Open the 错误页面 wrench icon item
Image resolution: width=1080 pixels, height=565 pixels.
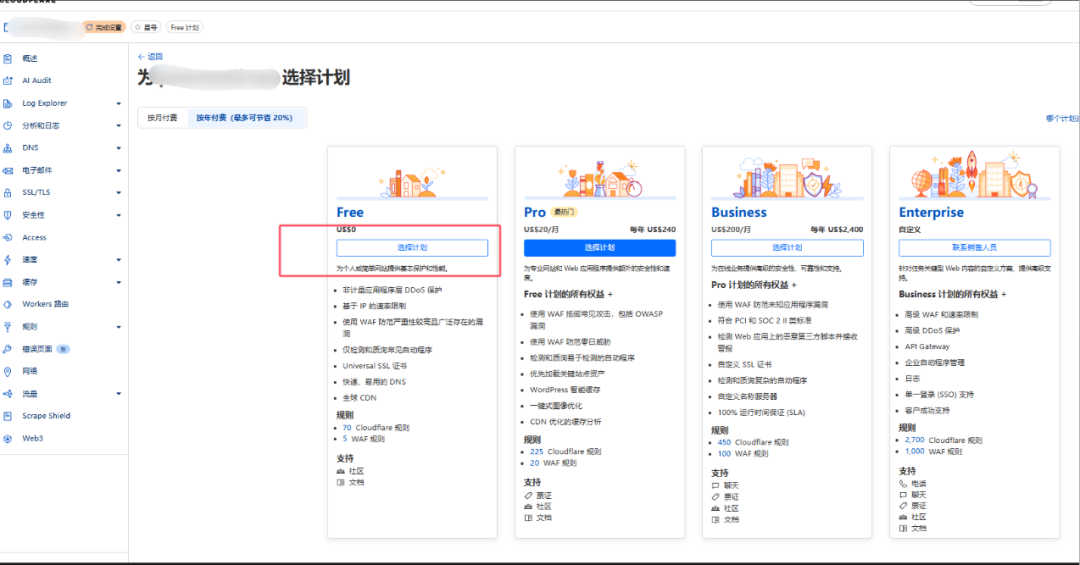[8, 349]
